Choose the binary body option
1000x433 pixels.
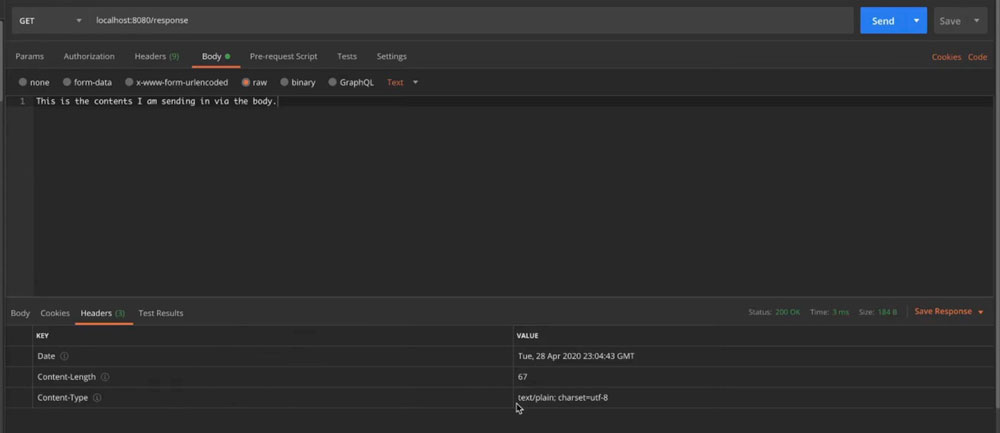tap(284, 82)
